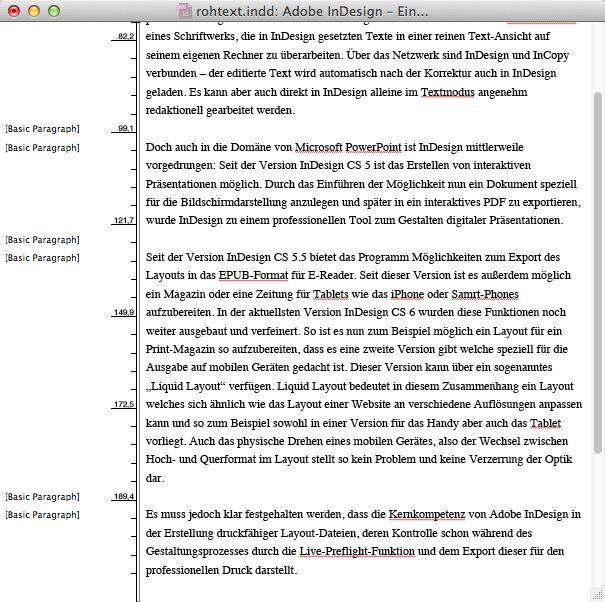The height and width of the screenshot is (602, 605).
Task: Zoom the window using the green button
Action: 53,11
